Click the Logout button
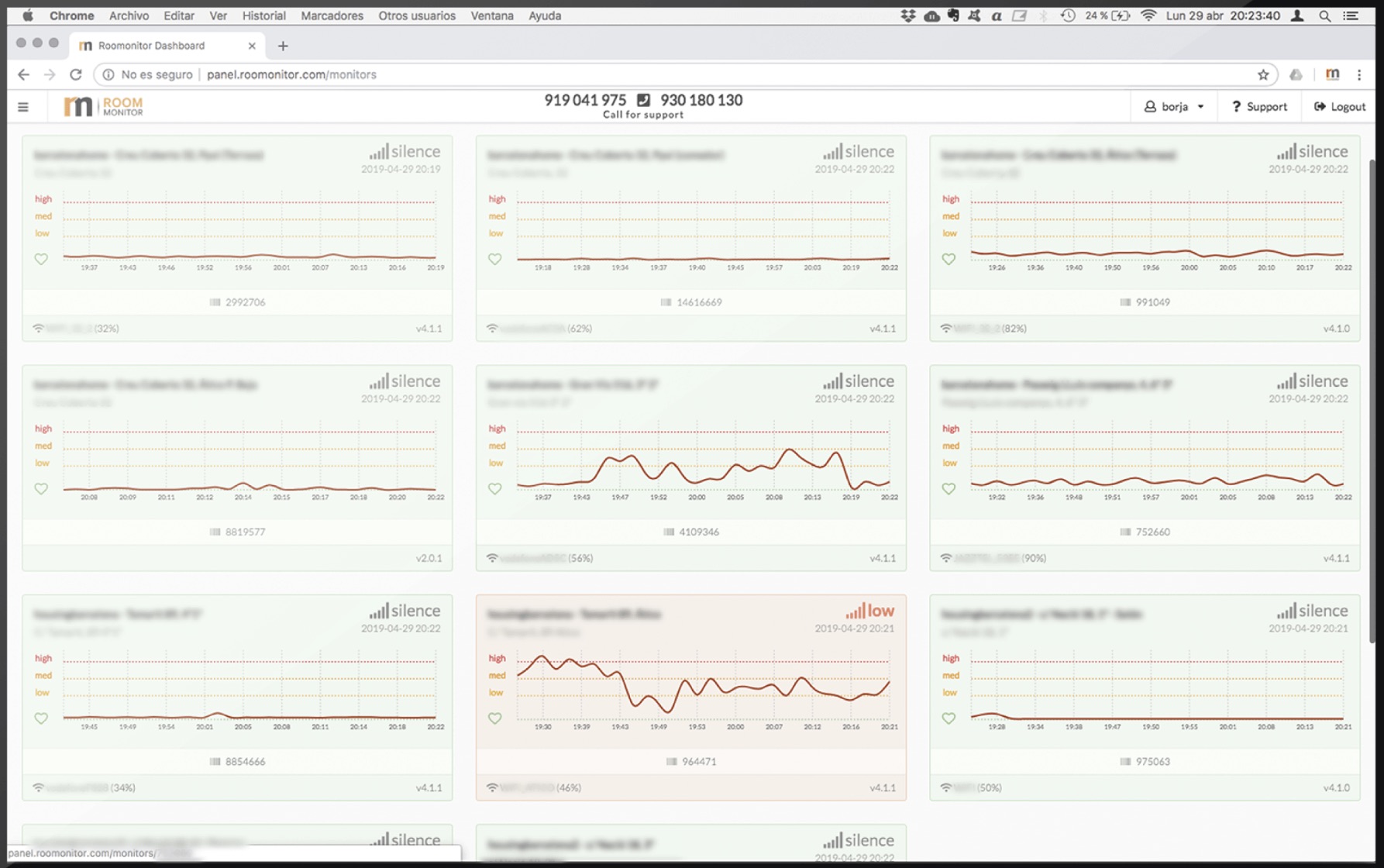Viewport: 1384px width, 868px height. tap(1340, 107)
